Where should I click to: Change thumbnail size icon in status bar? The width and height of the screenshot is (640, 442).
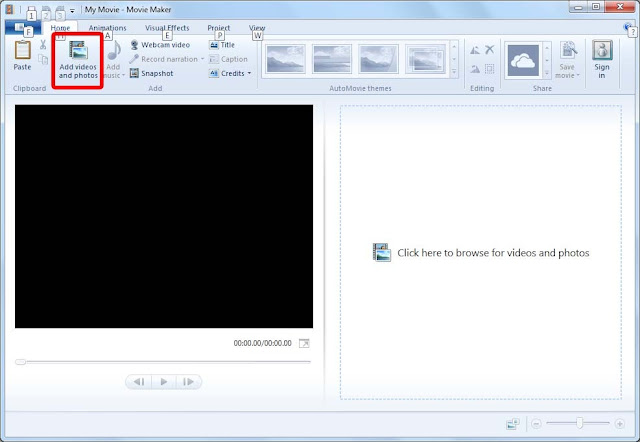point(513,424)
